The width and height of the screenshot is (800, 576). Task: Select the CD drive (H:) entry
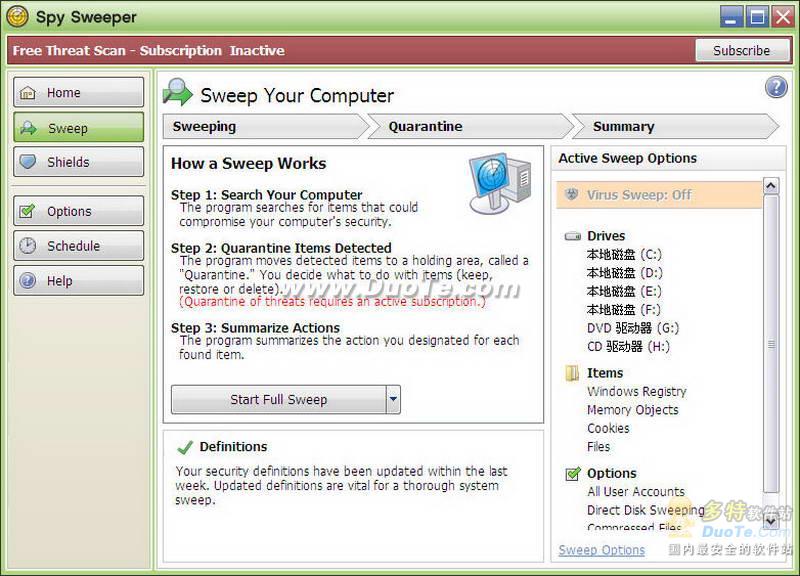(x=629, y=346)
